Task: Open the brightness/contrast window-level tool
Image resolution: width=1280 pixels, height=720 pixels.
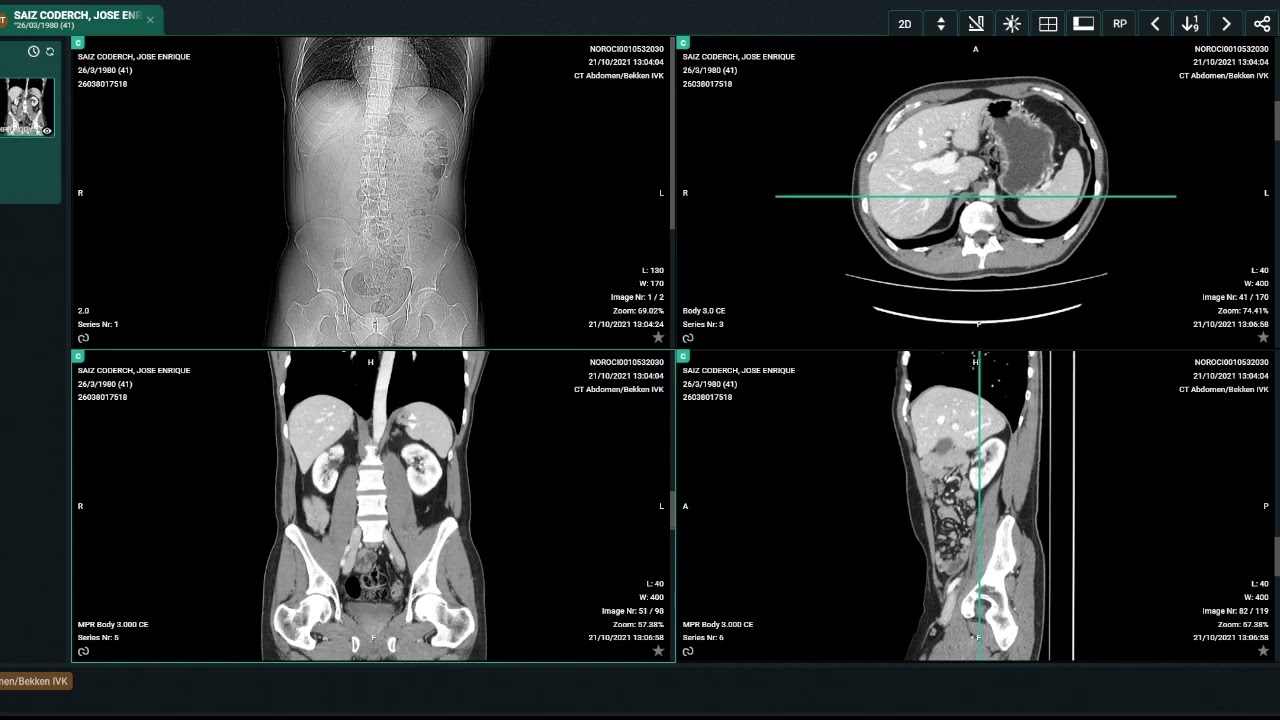Action: coord(1012,24)
